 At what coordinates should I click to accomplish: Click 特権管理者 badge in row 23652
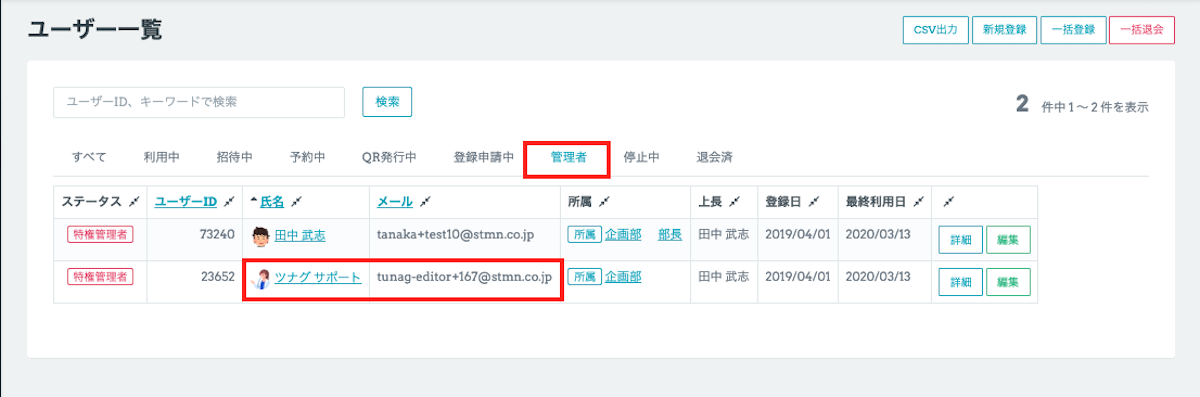(x=101, y=277)
